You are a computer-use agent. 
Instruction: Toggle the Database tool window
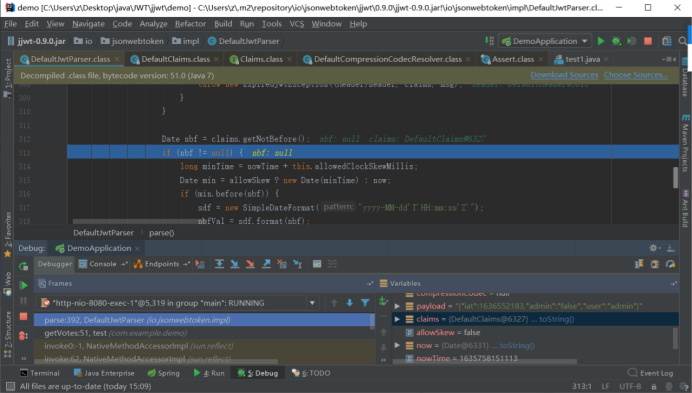pos(684,77)
